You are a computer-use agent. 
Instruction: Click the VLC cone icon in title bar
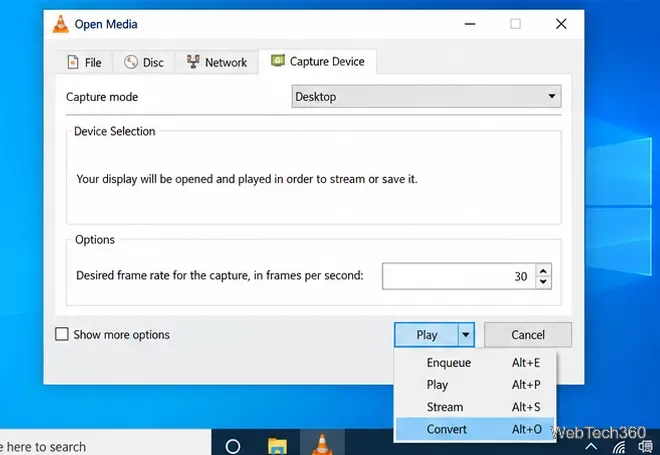(x=61, y=24)
